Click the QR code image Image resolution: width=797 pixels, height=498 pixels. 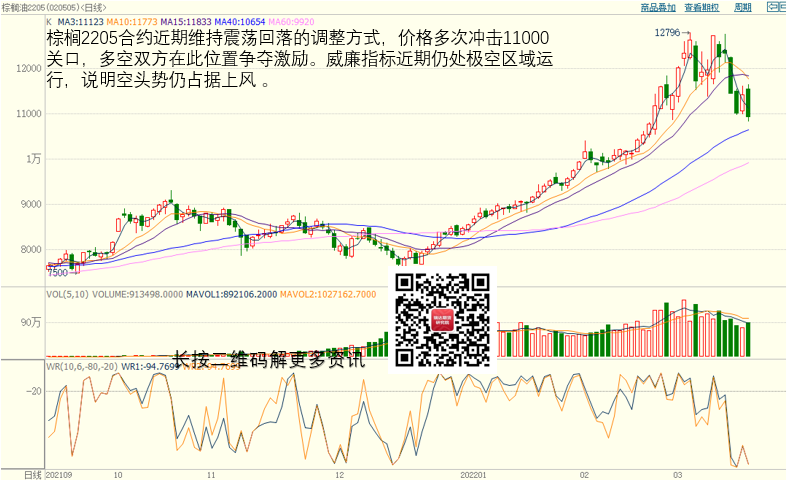point(444,320)
